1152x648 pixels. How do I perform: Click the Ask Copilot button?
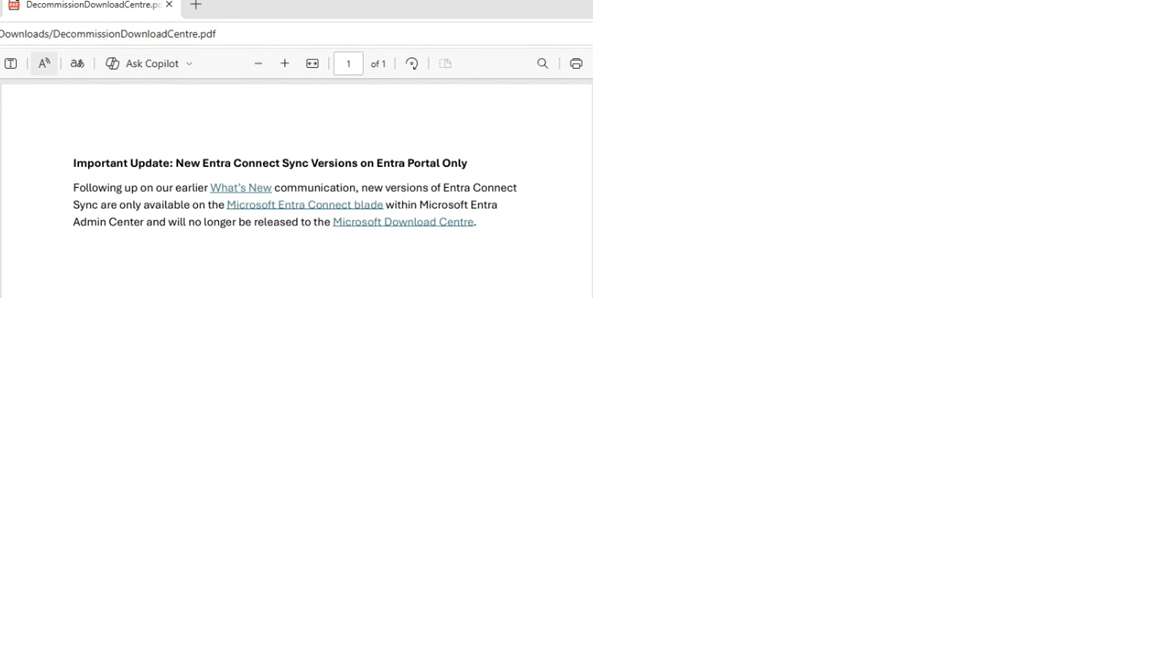coord(143,64)
